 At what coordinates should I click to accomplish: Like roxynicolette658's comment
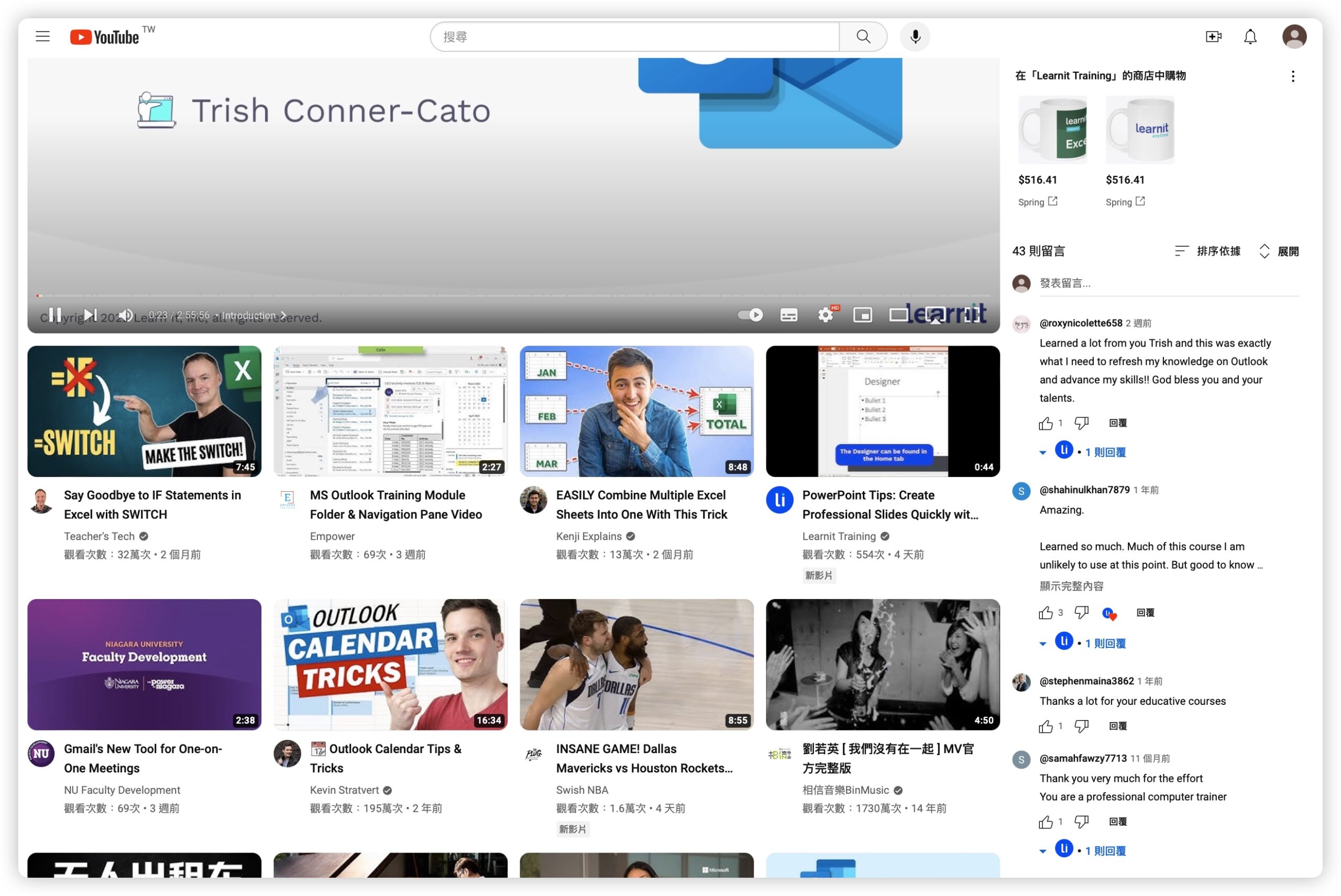pos(1046,424)
